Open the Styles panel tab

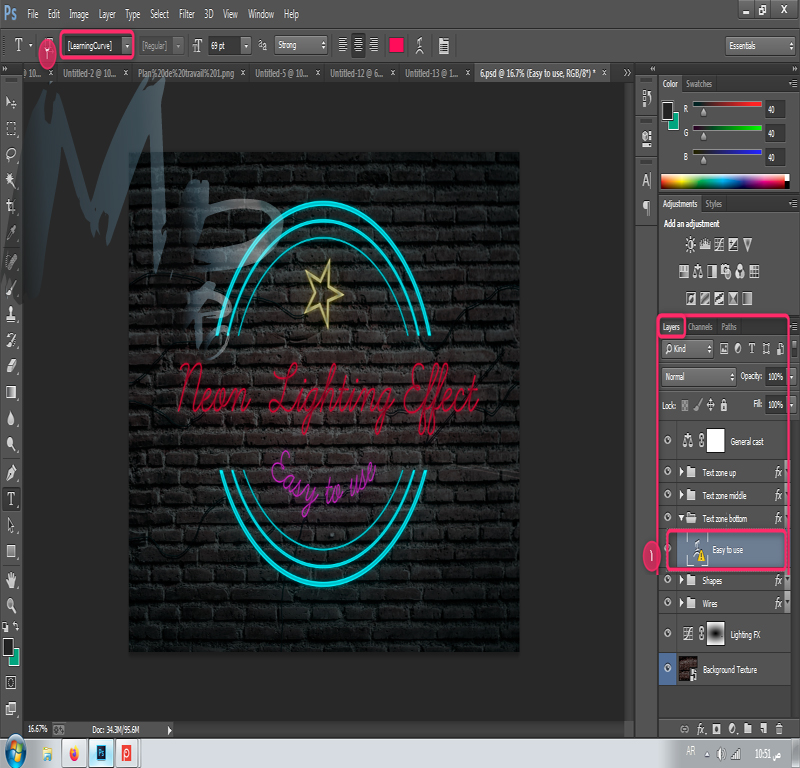coord(713,204)
